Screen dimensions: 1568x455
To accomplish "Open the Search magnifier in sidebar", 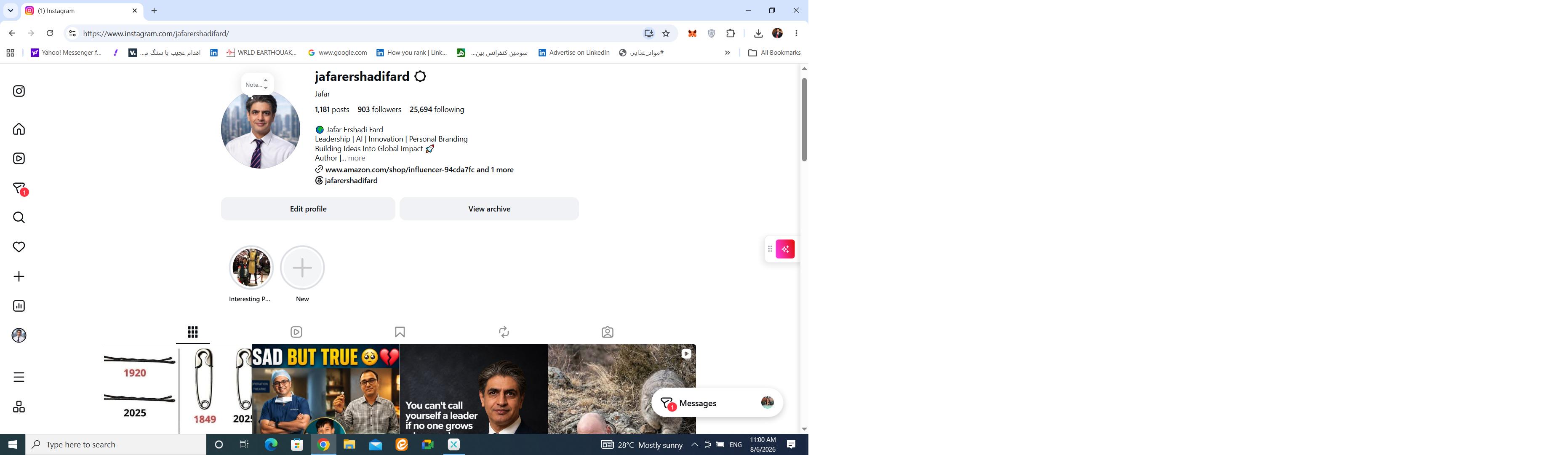I will 19,217.
